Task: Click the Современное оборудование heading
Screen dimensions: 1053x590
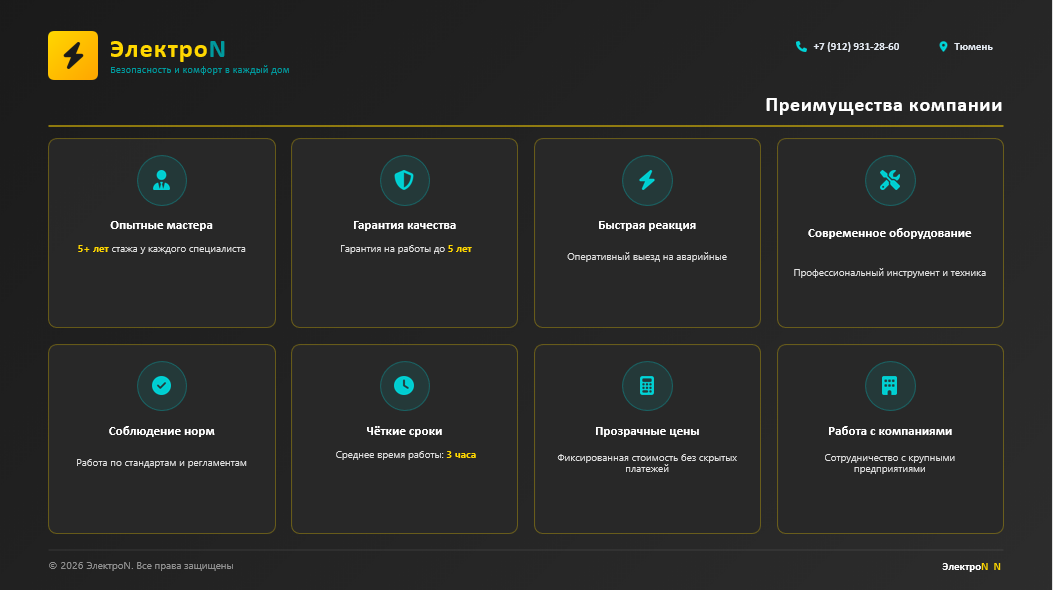Action: pos(889,233)
